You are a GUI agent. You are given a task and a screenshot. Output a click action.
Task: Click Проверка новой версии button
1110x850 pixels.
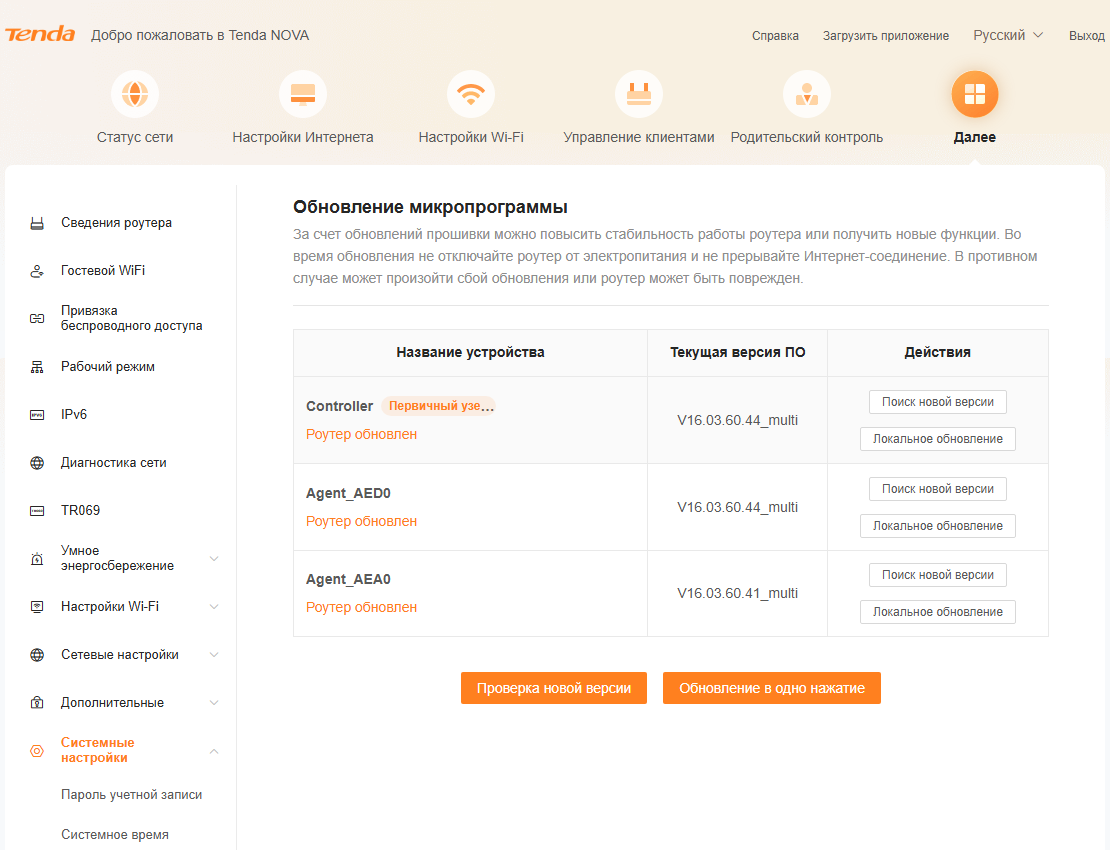coord(554,688)
